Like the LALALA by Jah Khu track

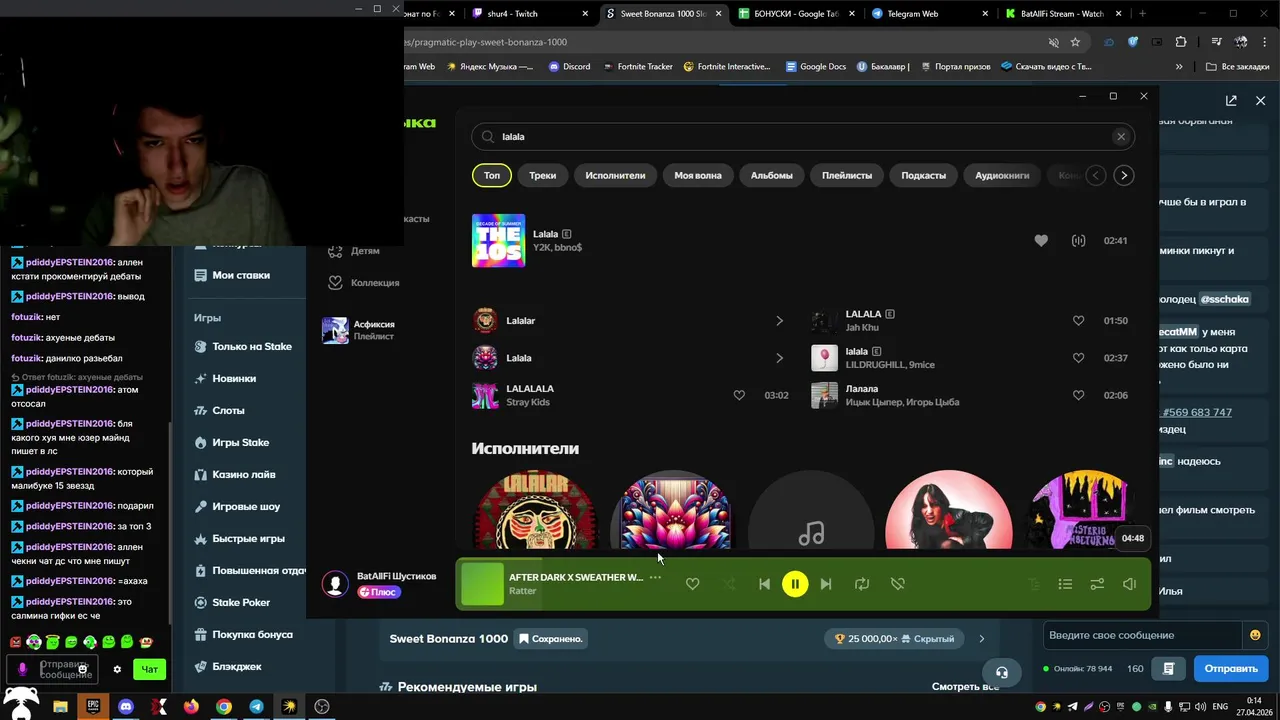pyautogui.click(x=1078, y=321)
